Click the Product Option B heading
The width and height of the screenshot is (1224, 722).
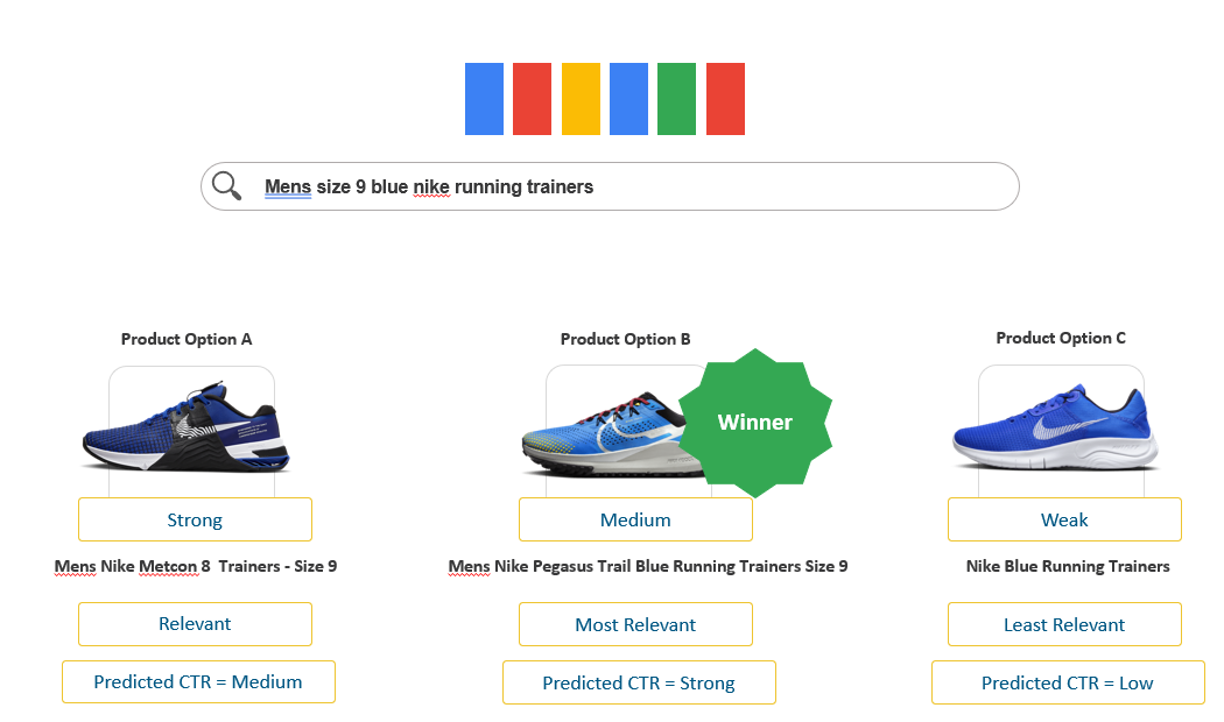pos(626,339)
